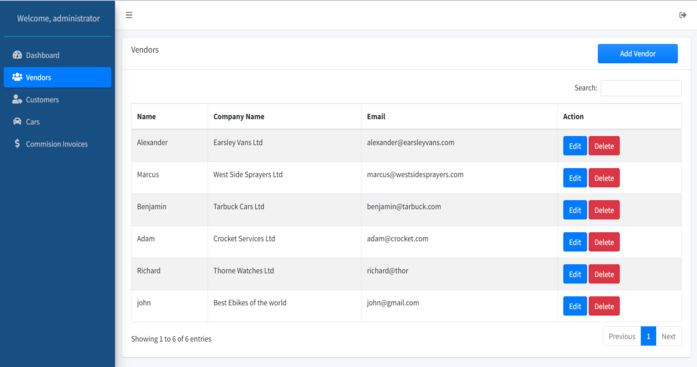The image size is (697, 367).
Task: Delete john's Best Ebikes vendor
Action: click(x=604, y=306)
